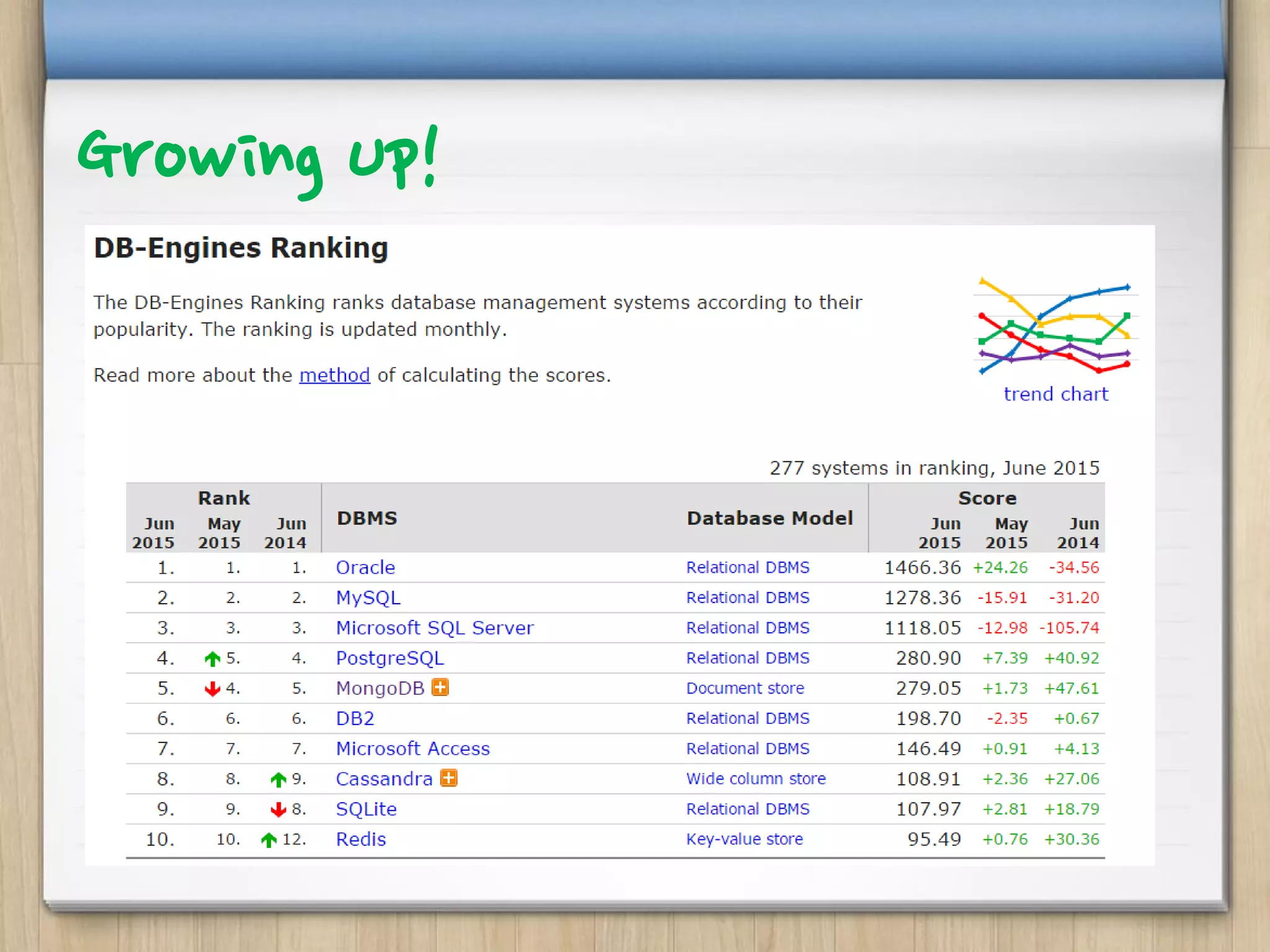Open the MySQL DBMS link
Viewport: 1270px width, 952px height.
(368, 597)
